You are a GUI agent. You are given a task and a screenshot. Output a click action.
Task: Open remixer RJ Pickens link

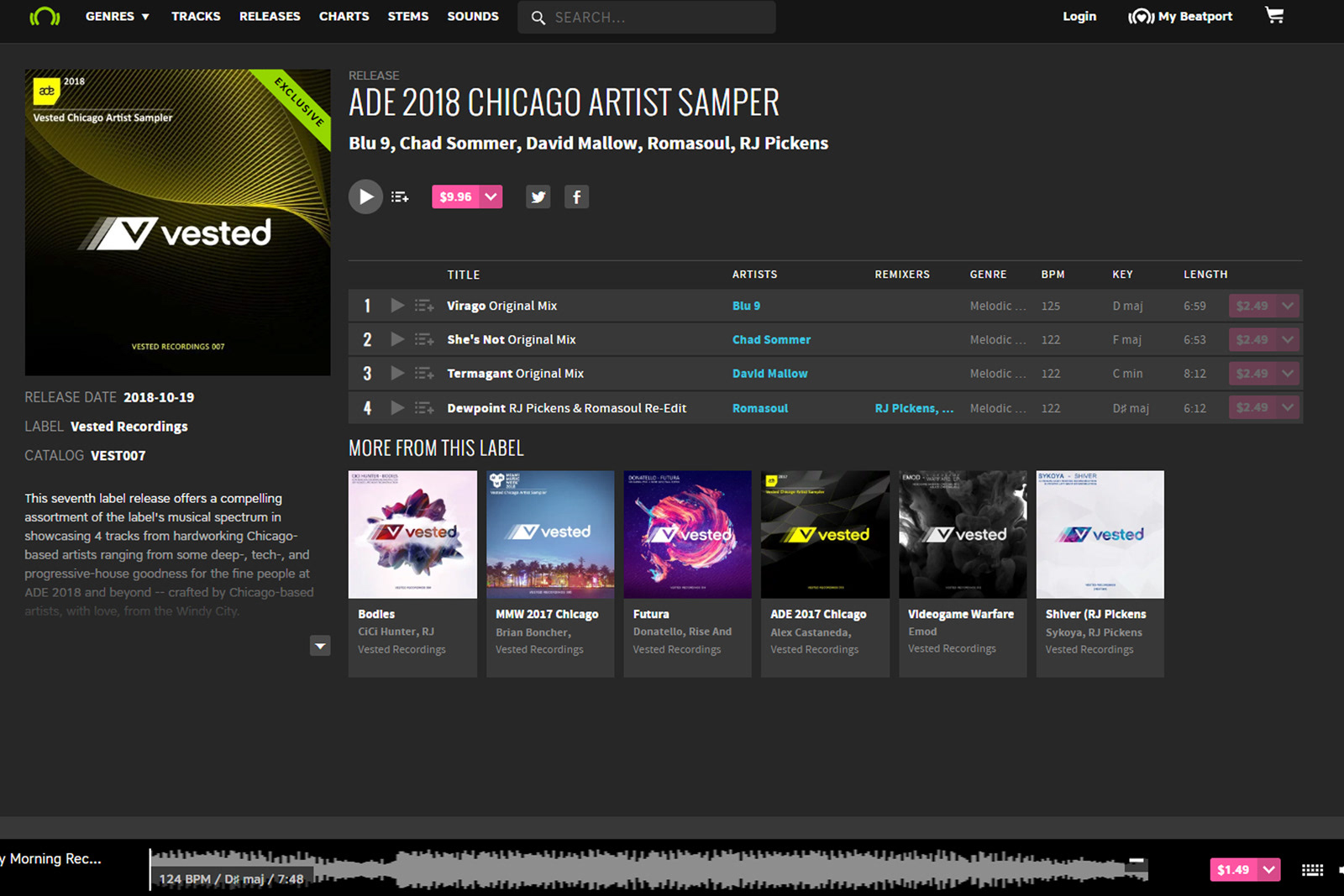point(914,408)
